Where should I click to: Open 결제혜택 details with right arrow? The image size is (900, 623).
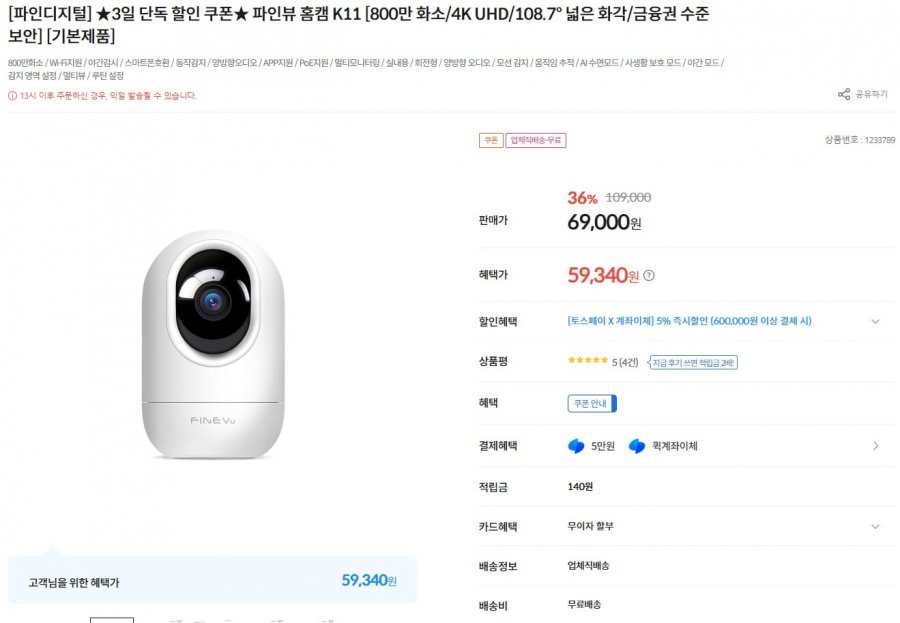point(875,446)
